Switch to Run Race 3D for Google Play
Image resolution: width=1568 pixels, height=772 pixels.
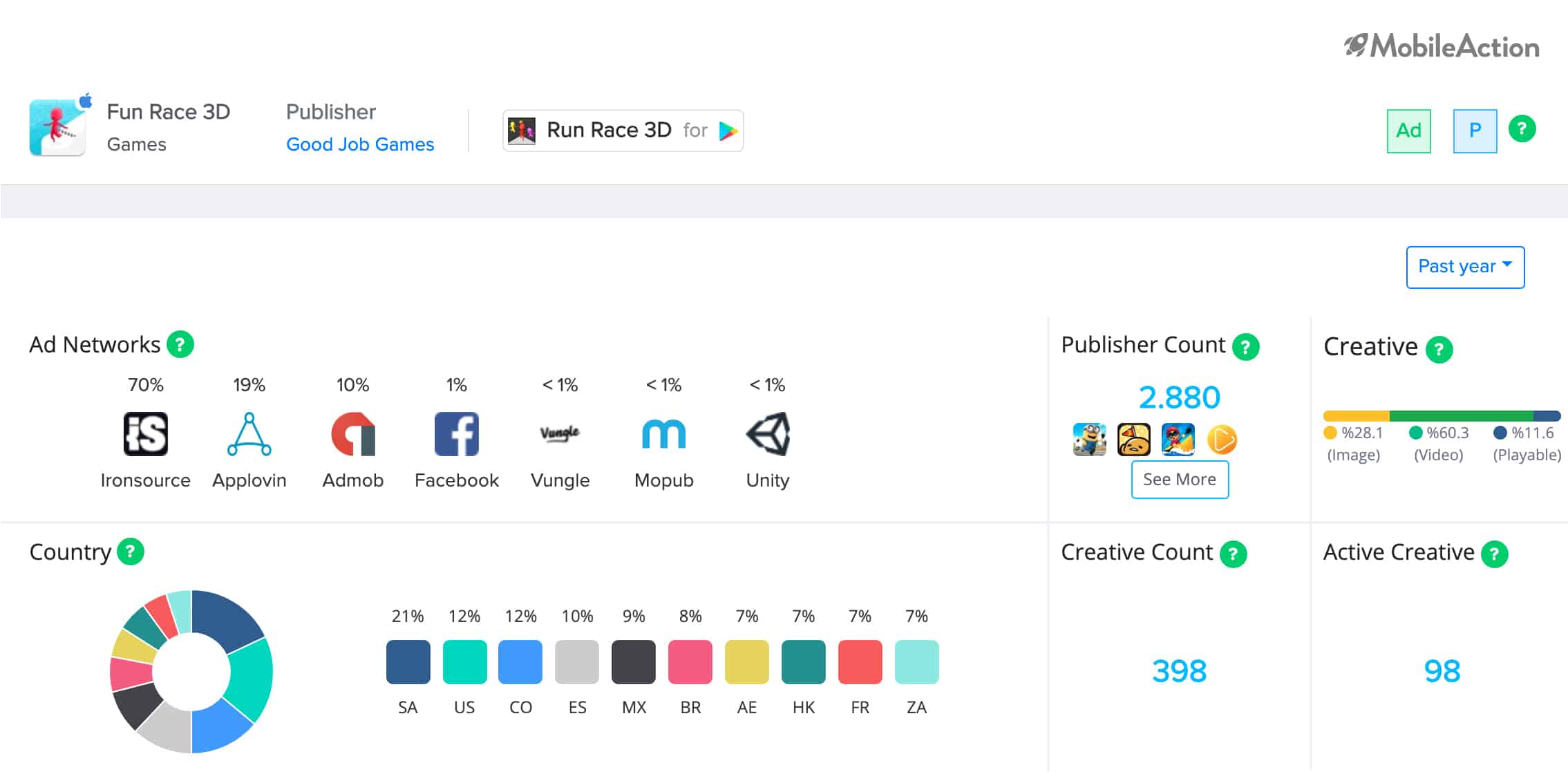623,130
